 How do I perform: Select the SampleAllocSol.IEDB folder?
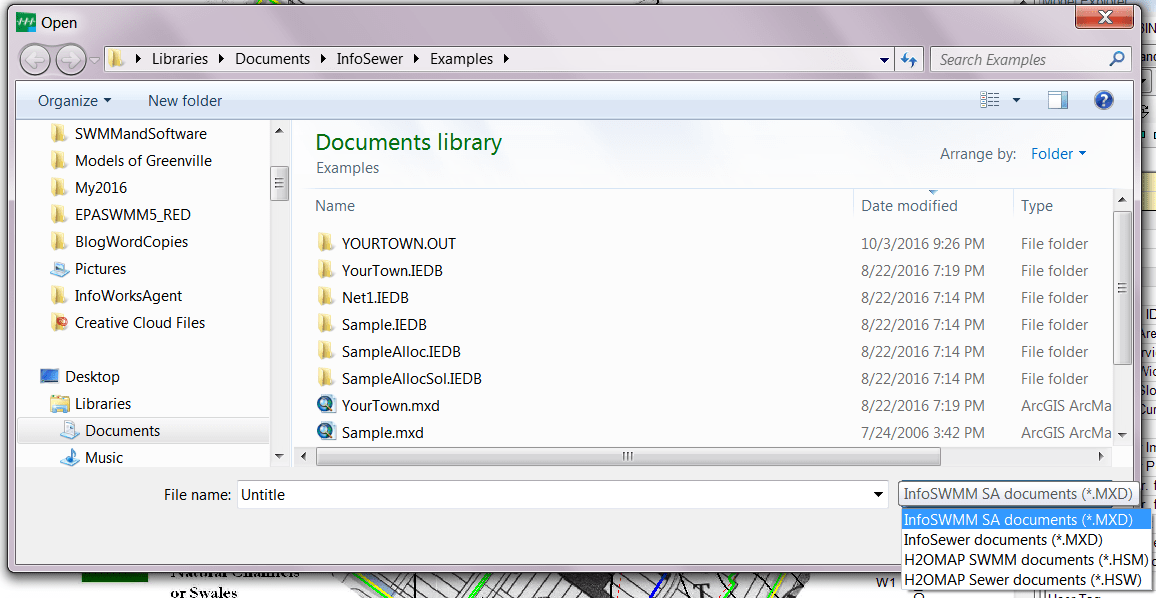tap(411, 379)
